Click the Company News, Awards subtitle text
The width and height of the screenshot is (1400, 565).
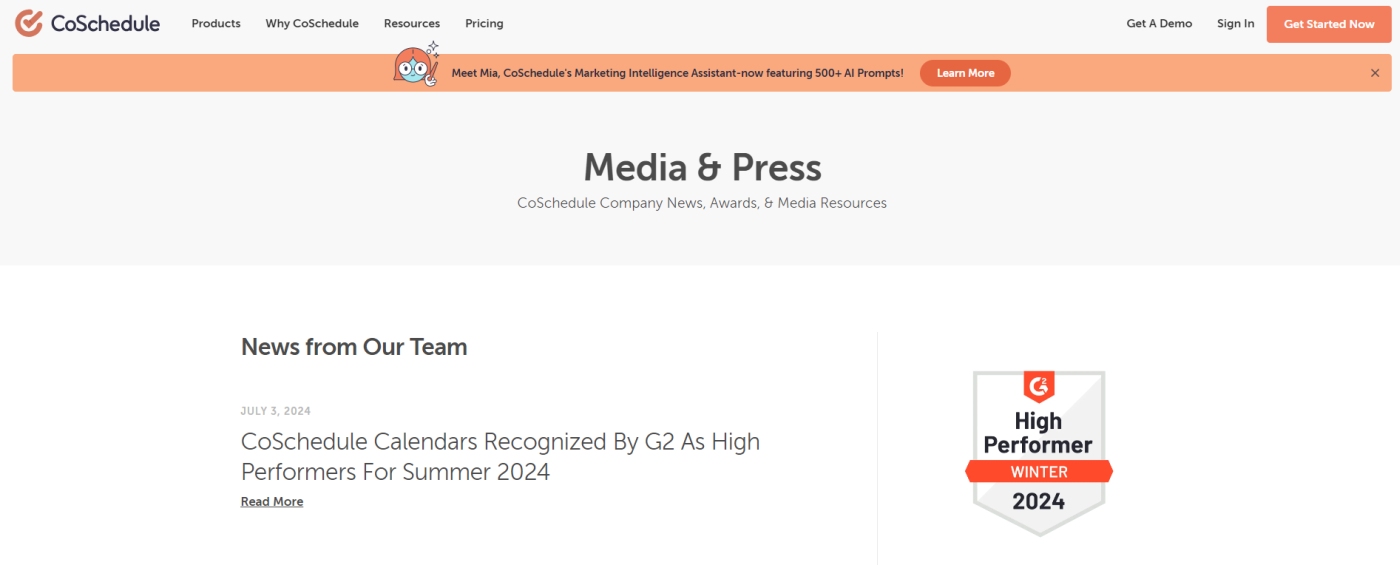pyautogui.click(x=702, y=203)
